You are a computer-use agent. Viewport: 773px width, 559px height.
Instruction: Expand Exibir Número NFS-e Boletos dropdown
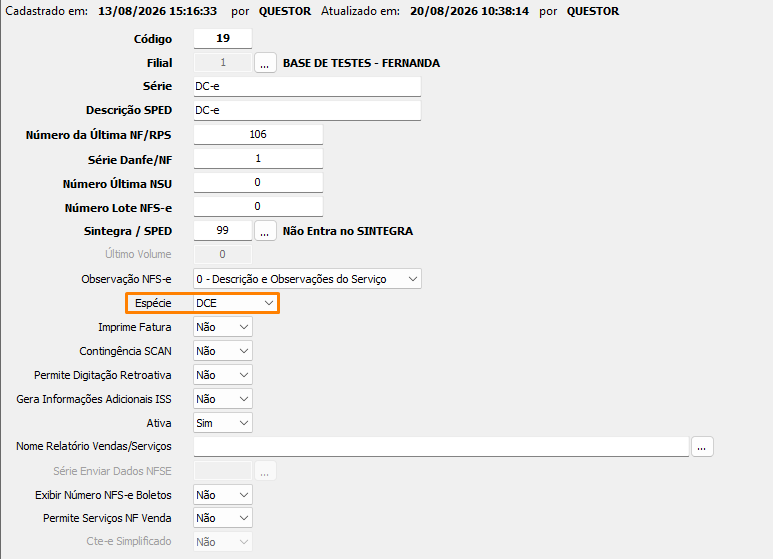pos(223,495)
